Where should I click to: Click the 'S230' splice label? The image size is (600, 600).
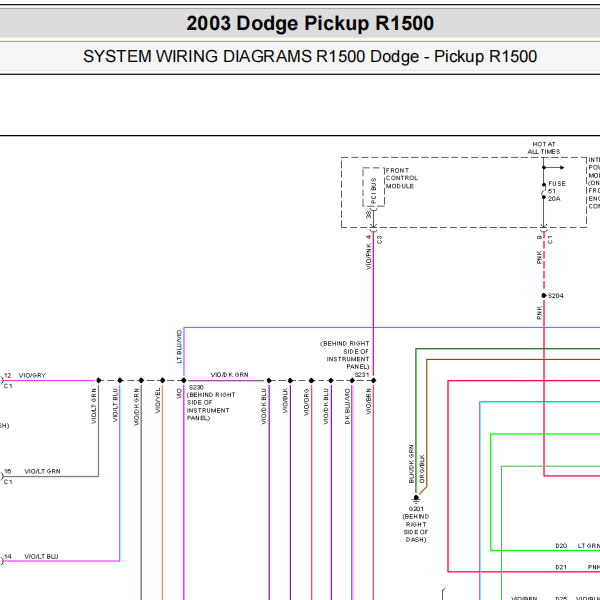coord(196,388)
